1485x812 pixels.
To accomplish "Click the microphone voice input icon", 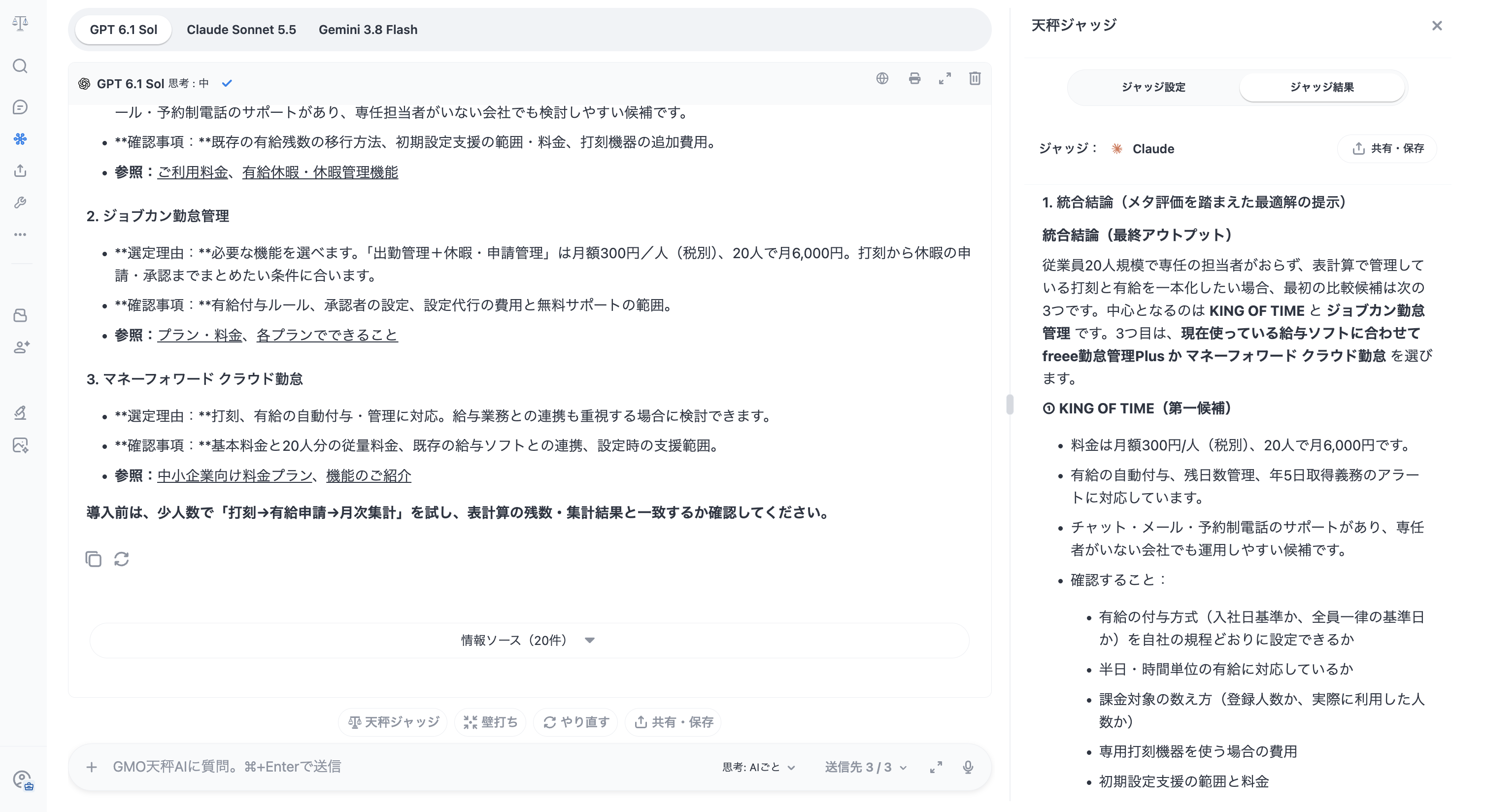I will [968, 767].
